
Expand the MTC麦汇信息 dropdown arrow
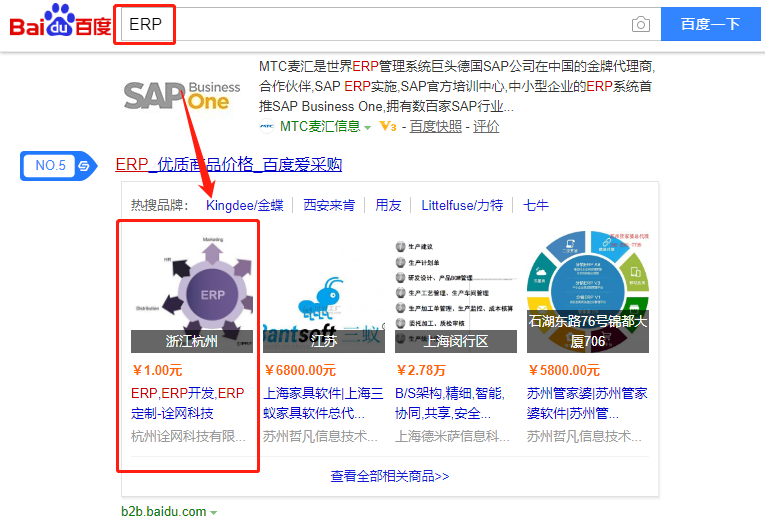[367, 128]
